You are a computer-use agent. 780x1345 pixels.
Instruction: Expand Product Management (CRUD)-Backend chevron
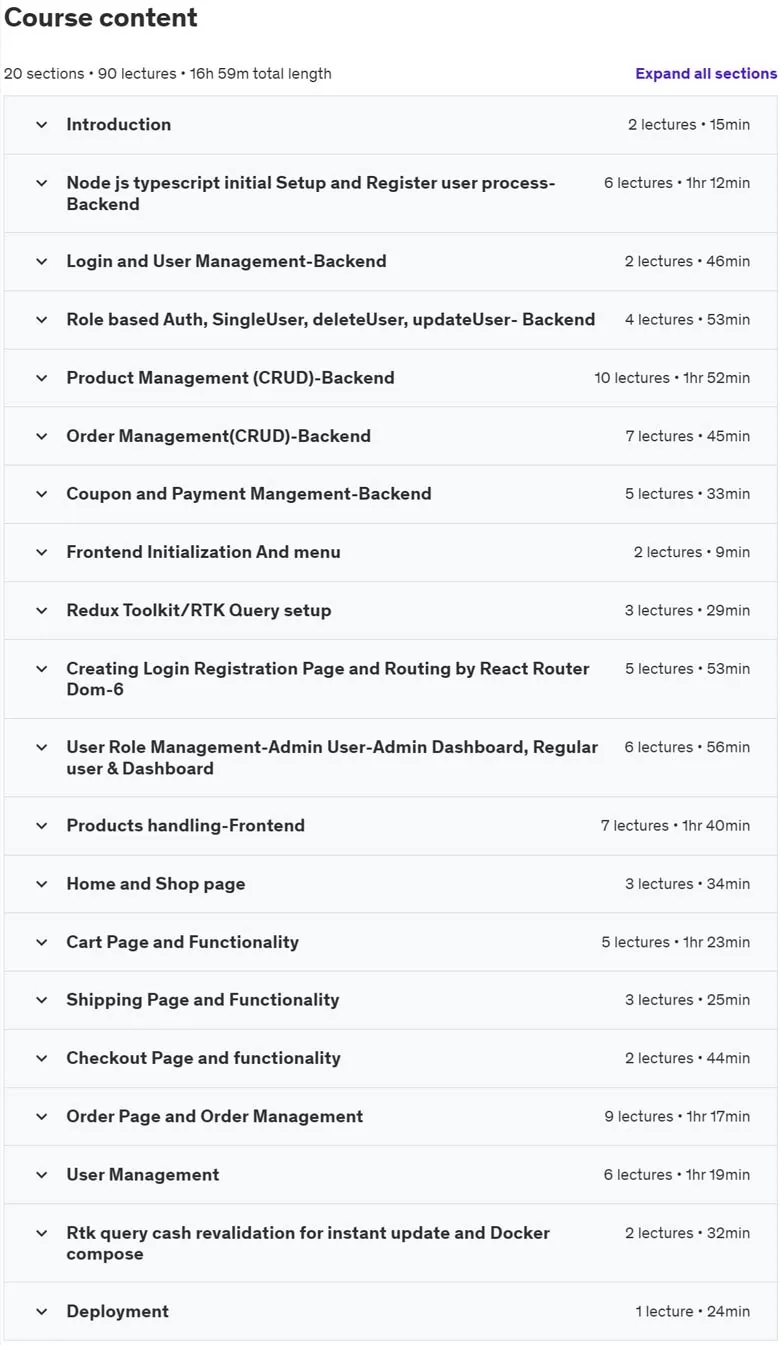41,378
